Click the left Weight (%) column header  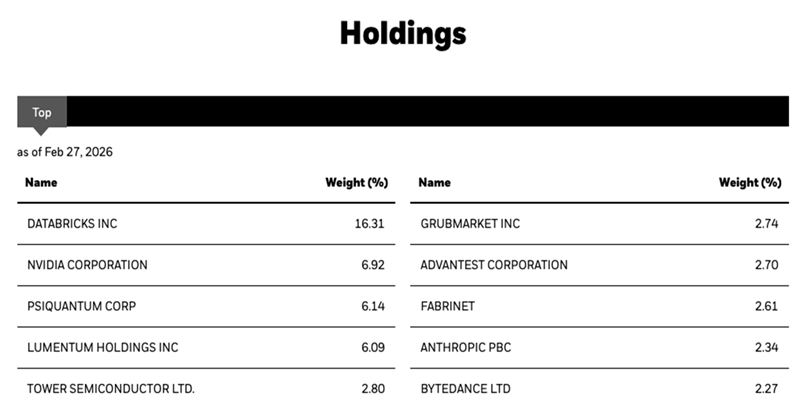(356, 183)
